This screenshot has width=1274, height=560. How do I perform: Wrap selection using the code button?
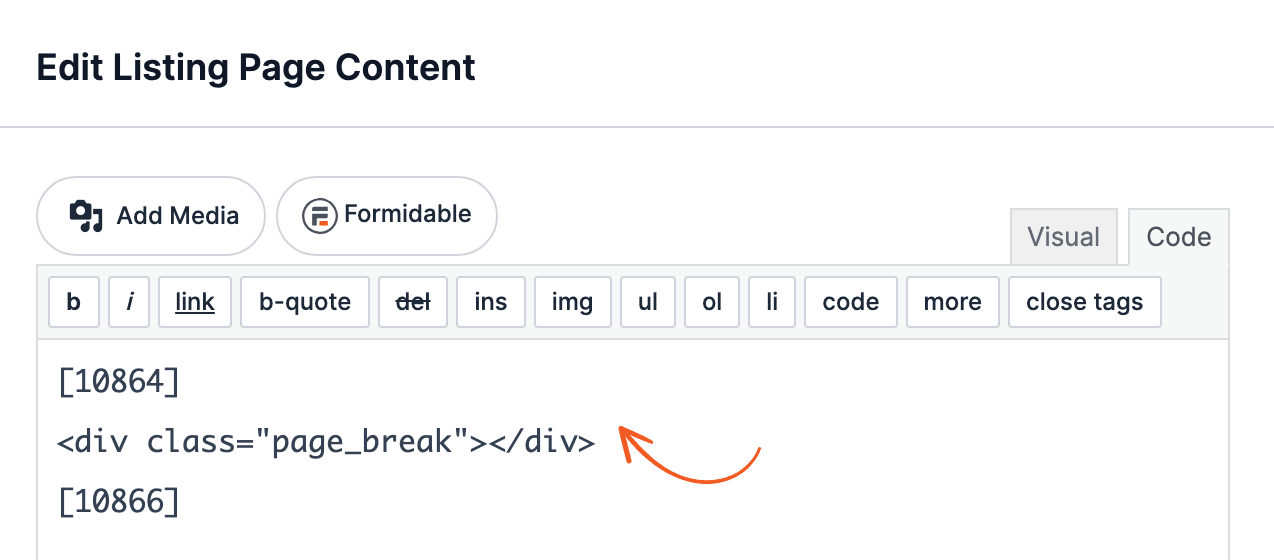pyautogui.click(x=851, y=302)
